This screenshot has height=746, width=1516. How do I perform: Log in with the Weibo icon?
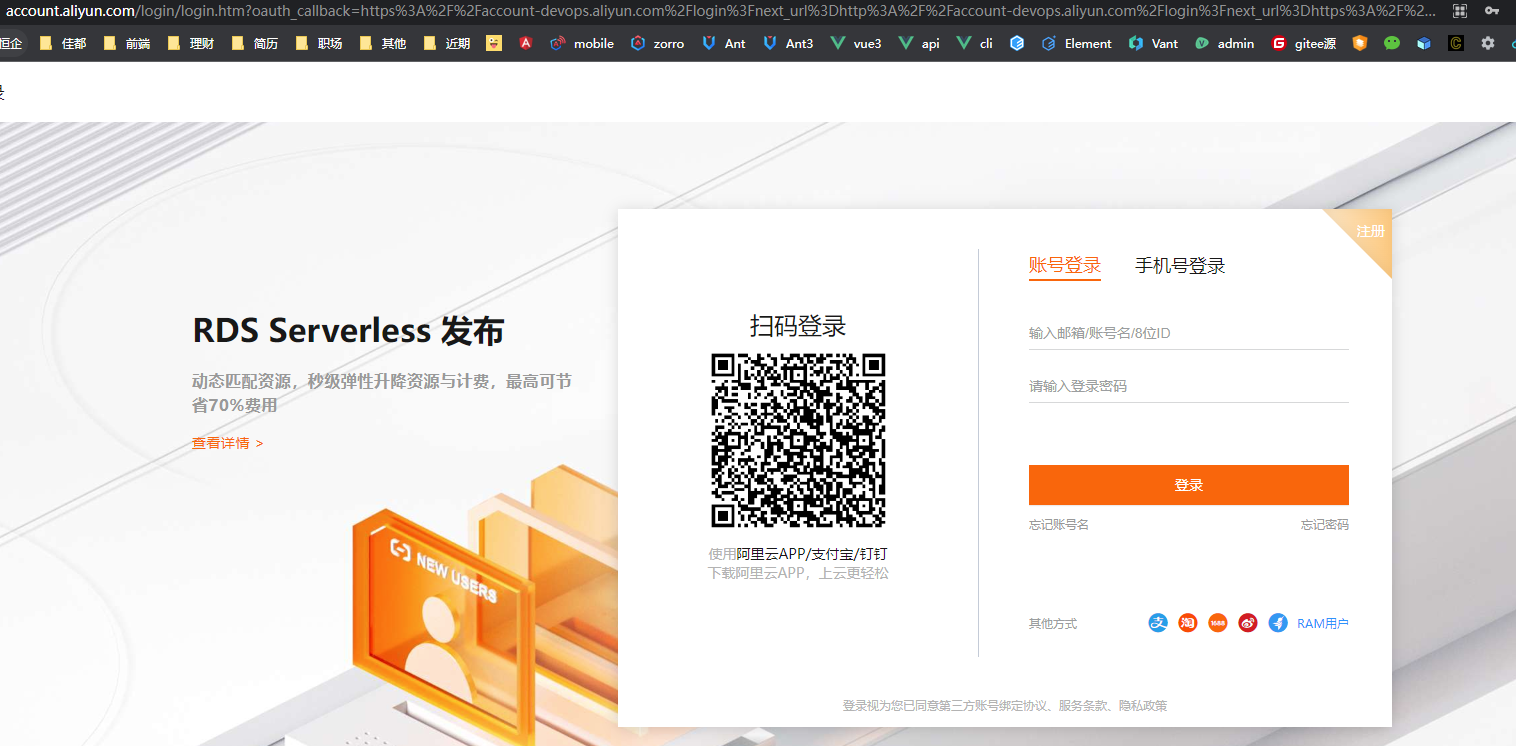pyautogui.click(x=1248, y=623)
